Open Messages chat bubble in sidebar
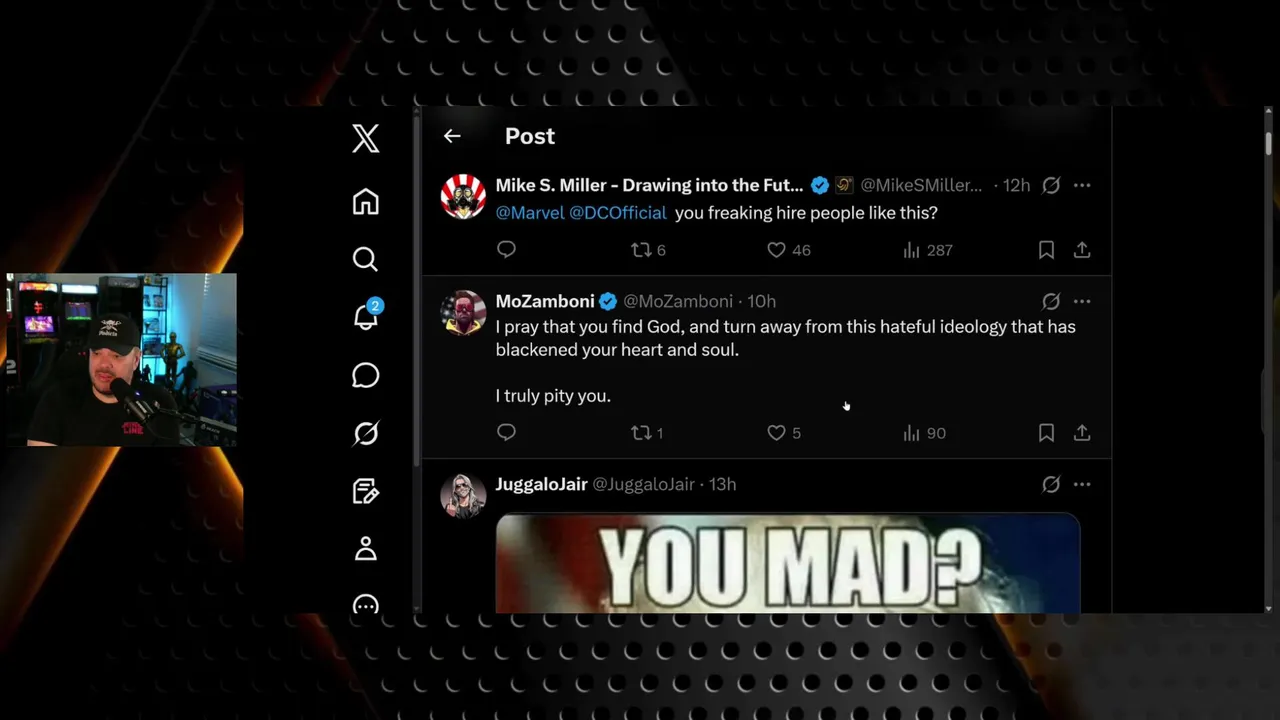The image size is (1280, 720). [366, 375]
